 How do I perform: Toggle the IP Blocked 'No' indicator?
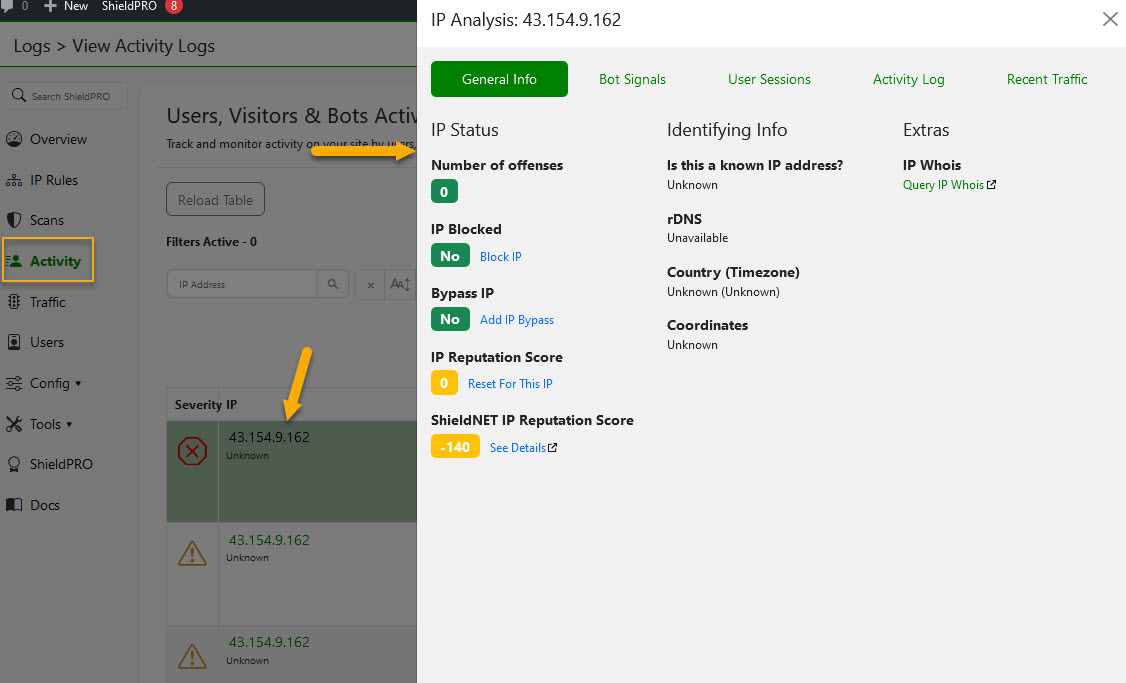(x=450, y=255)
